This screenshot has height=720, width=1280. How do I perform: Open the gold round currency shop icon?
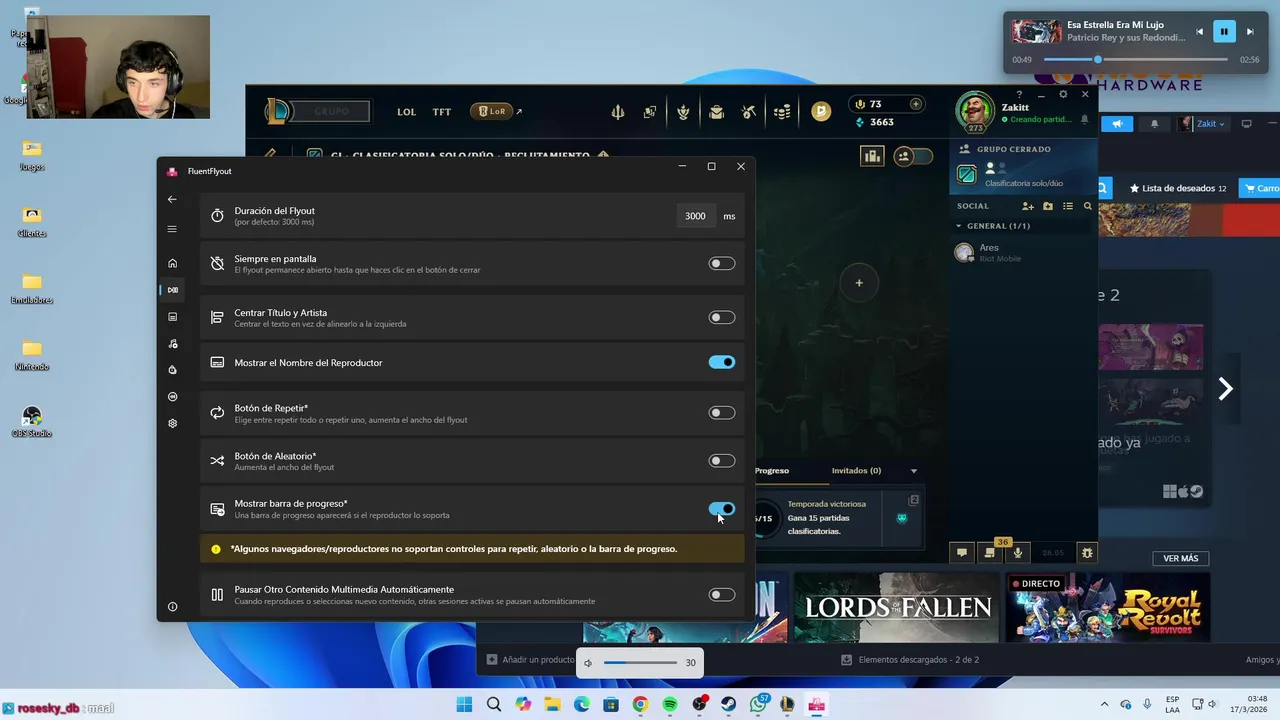(821, 112)
